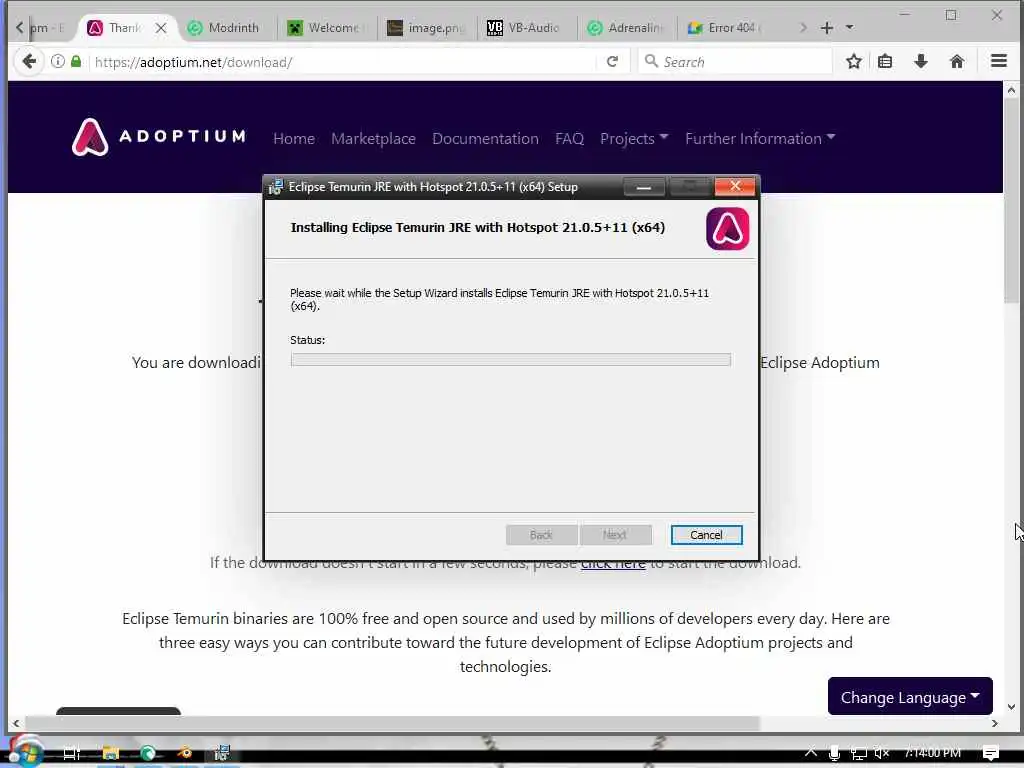Screen dimensions: 1024x768
Task: Bookmark this page with the star icon
Action: (x=854, y=61)
